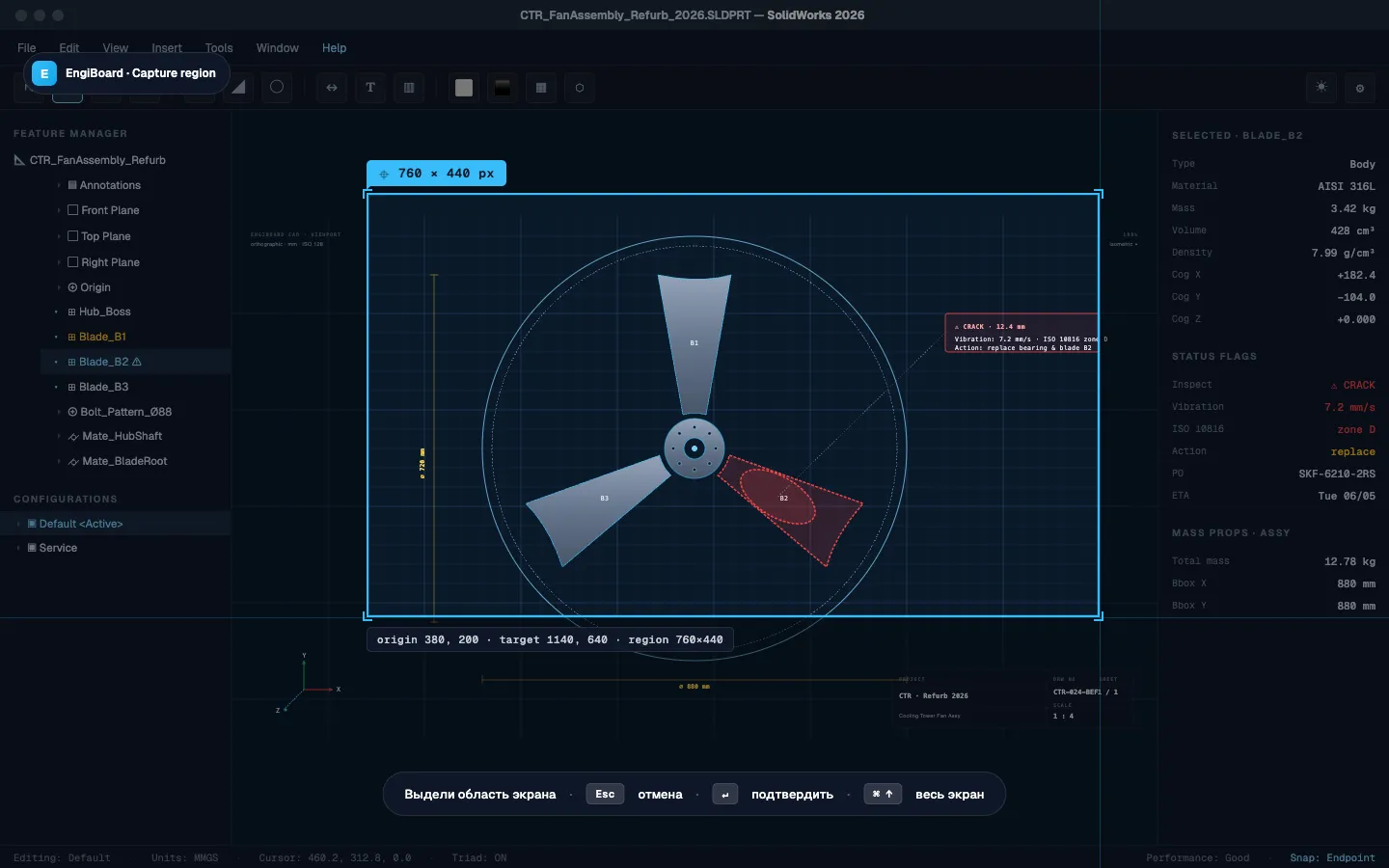Click the sun brightness icon
This screenshot has width=1389, height=868.
point(1321,88)
